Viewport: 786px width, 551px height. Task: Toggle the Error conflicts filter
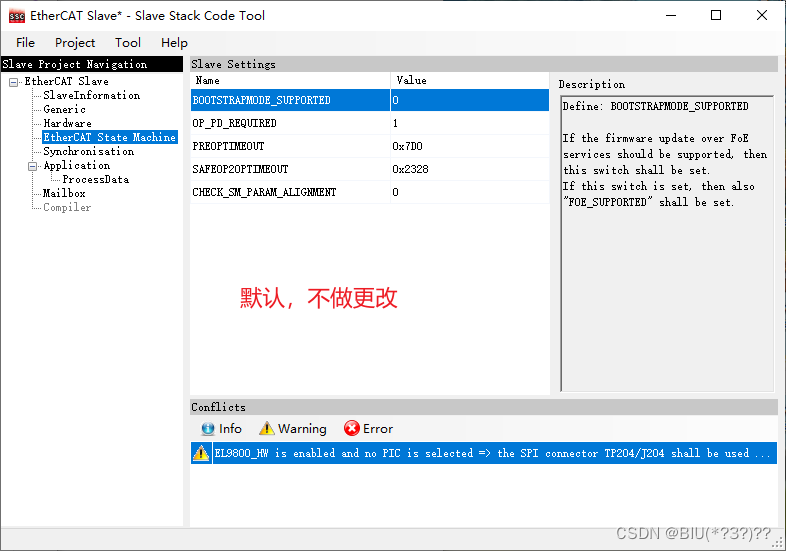pyautogui.click(x=368, y=429)
